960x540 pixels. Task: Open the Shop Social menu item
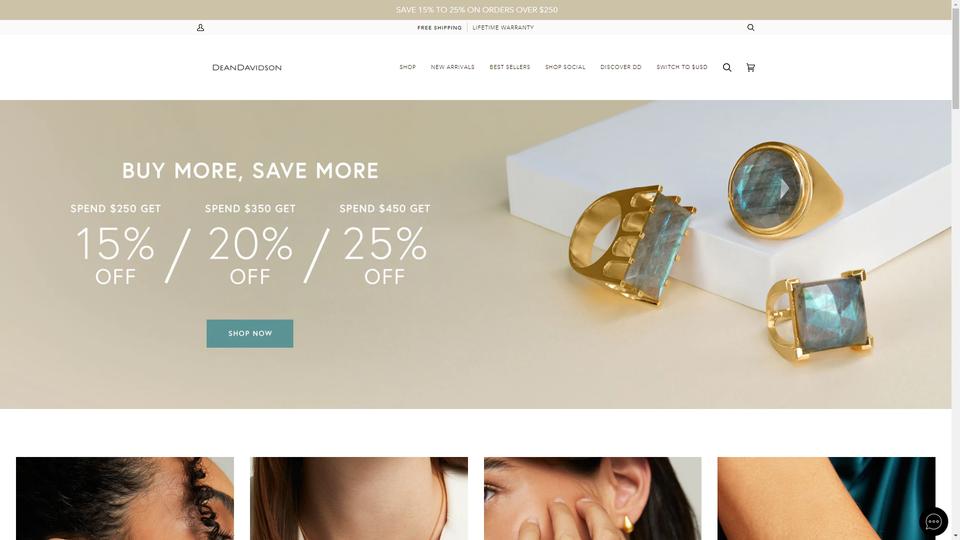pyautogui.click(x=565, y=67)
